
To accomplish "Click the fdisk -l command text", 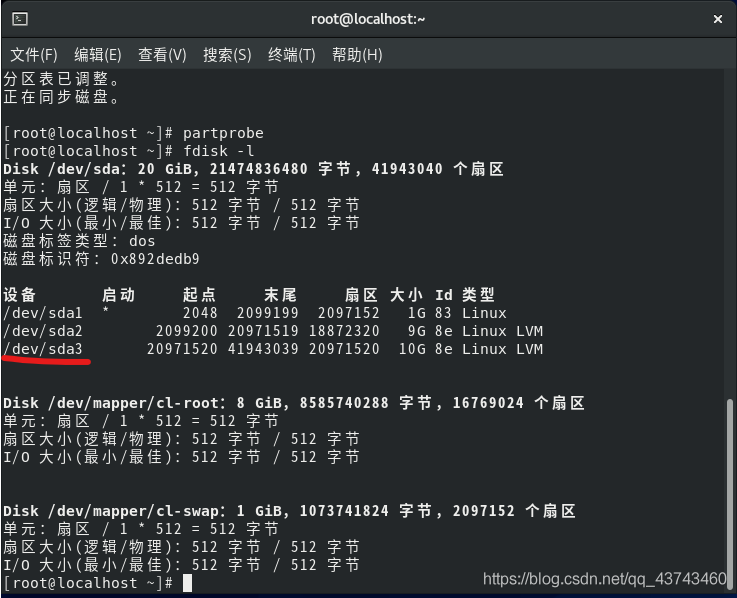I will pos(219,151).
